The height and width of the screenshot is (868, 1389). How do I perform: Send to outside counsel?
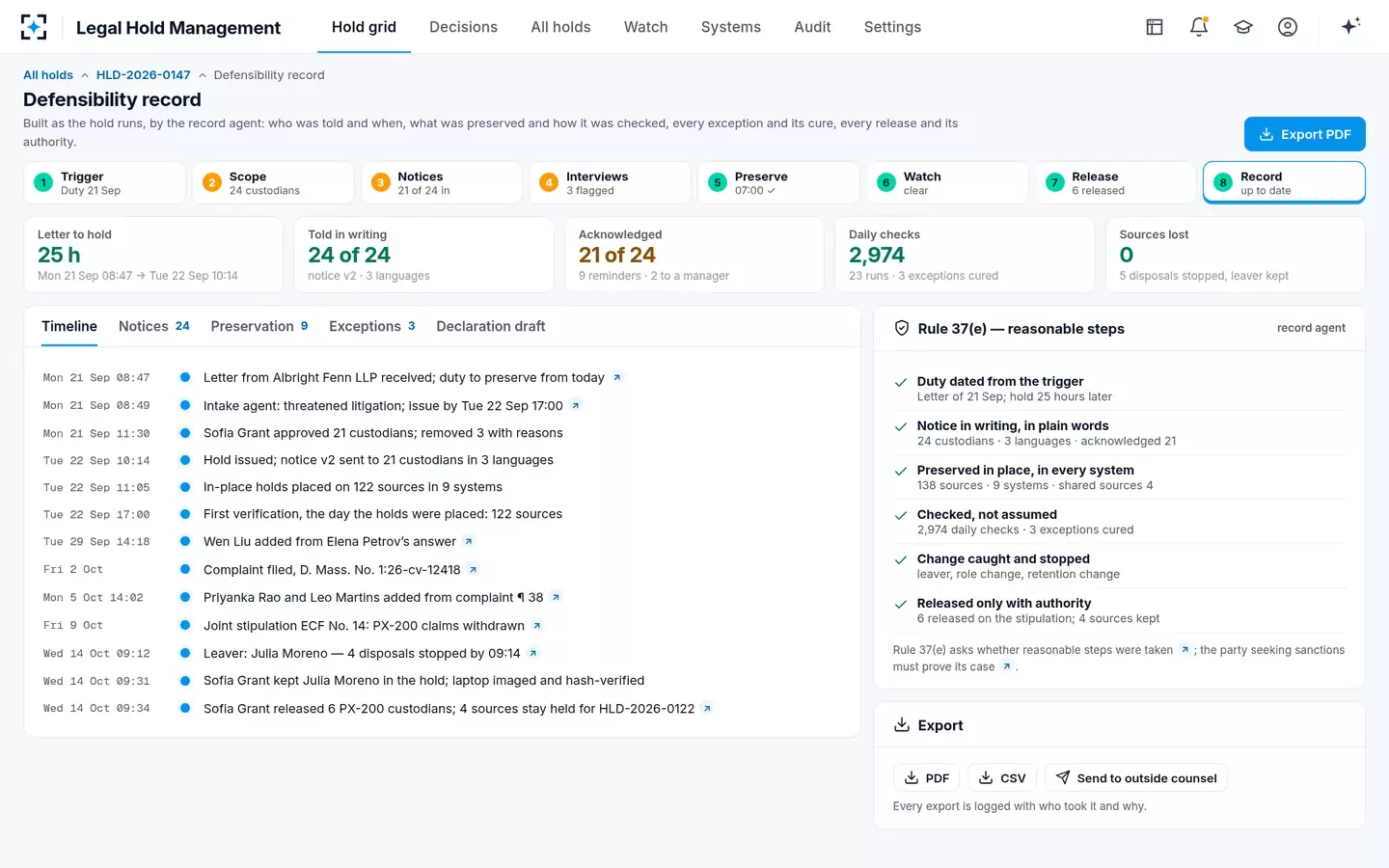(1135, 778)
